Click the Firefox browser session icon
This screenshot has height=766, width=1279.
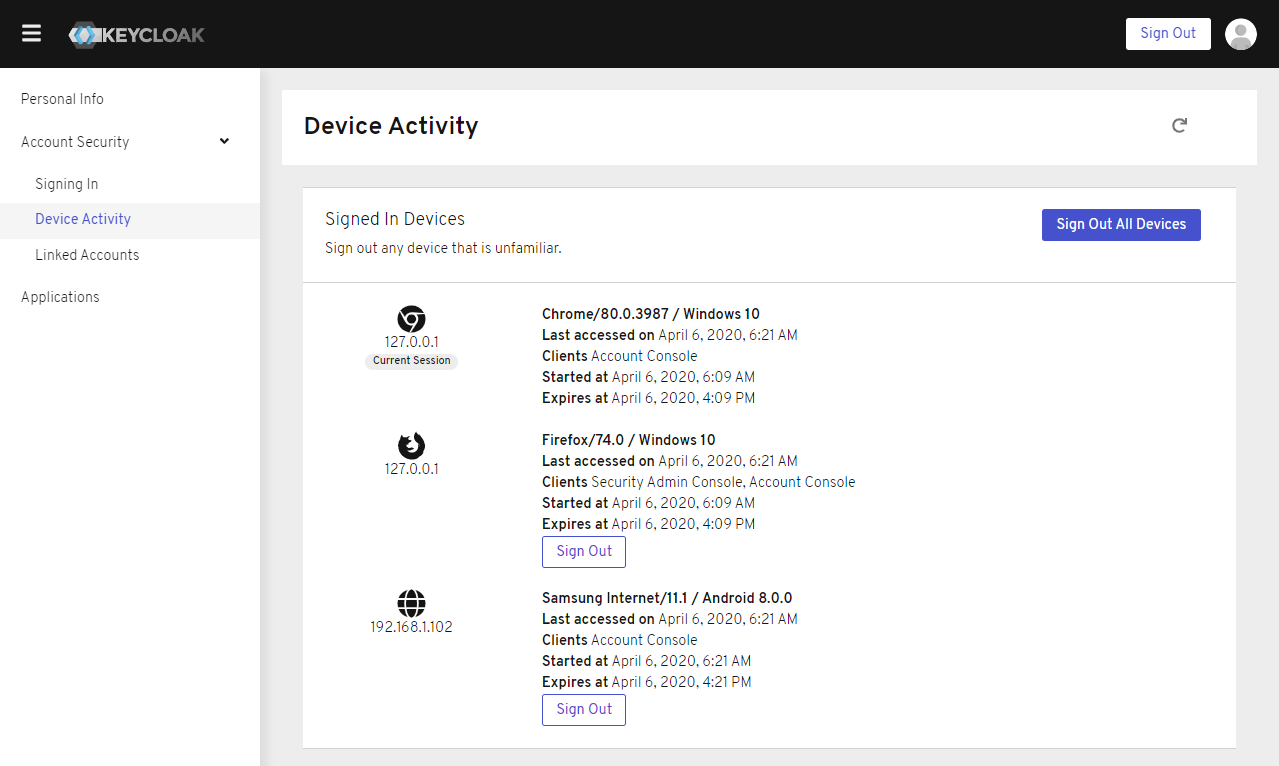click(x=411, y=445)
